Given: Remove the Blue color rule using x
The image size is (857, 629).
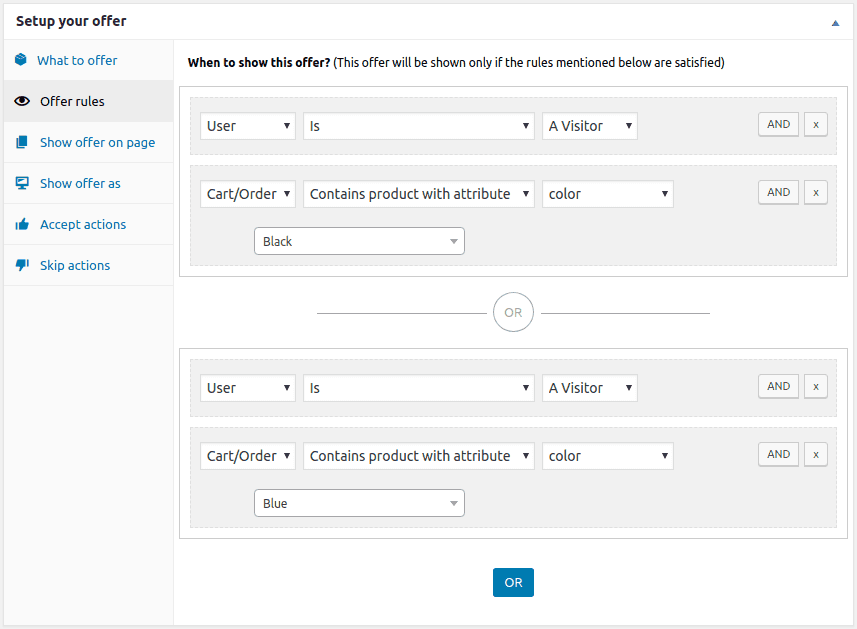Looking at the screenshot, I should (815, 455).
